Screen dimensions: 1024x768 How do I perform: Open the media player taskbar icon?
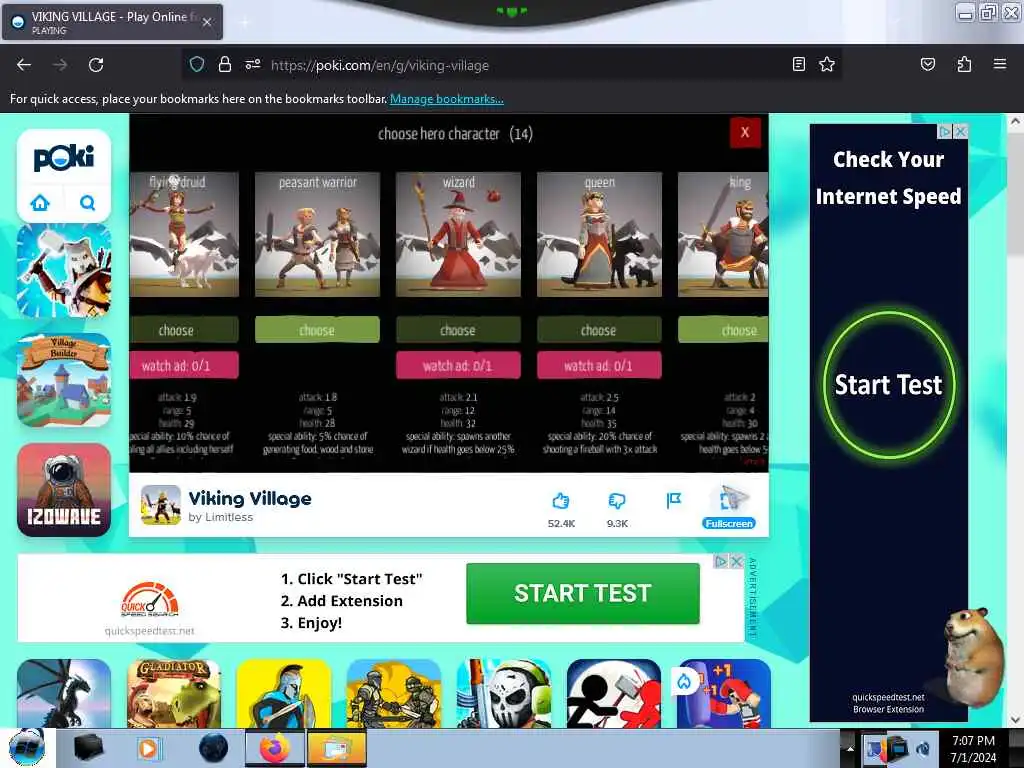[148, 748]
